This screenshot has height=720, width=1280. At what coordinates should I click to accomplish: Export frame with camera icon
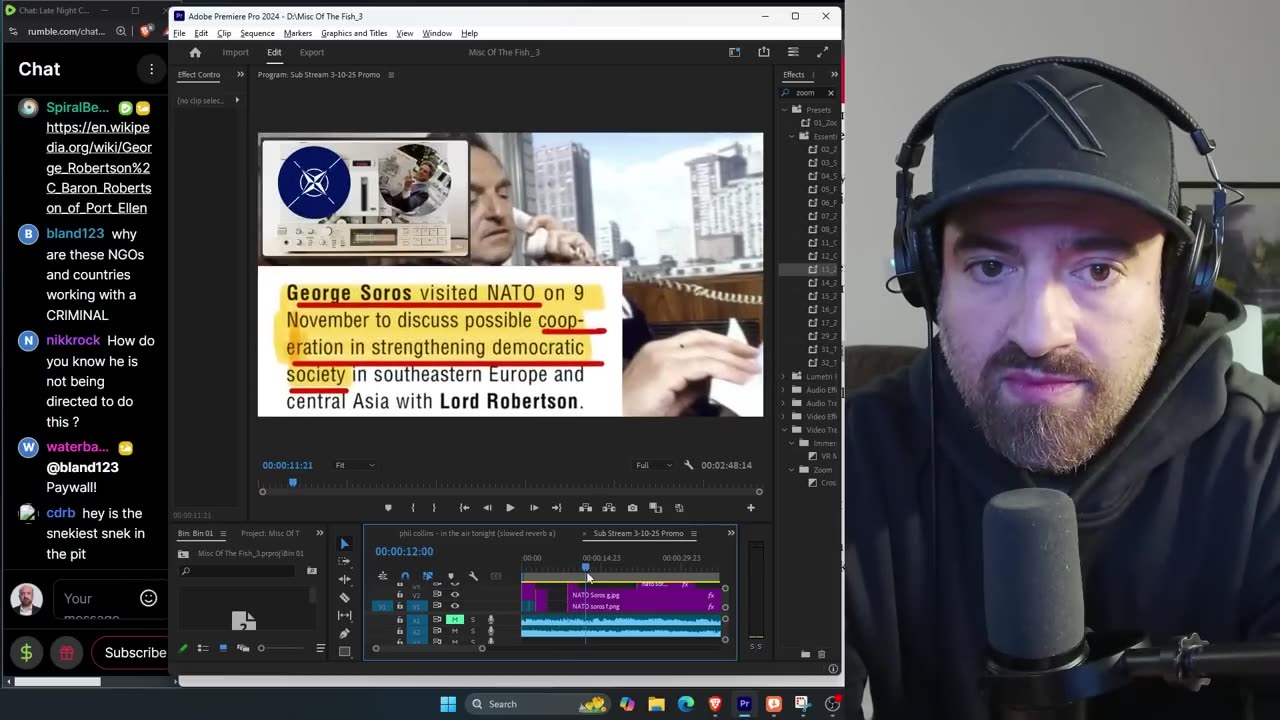(632, 508)
